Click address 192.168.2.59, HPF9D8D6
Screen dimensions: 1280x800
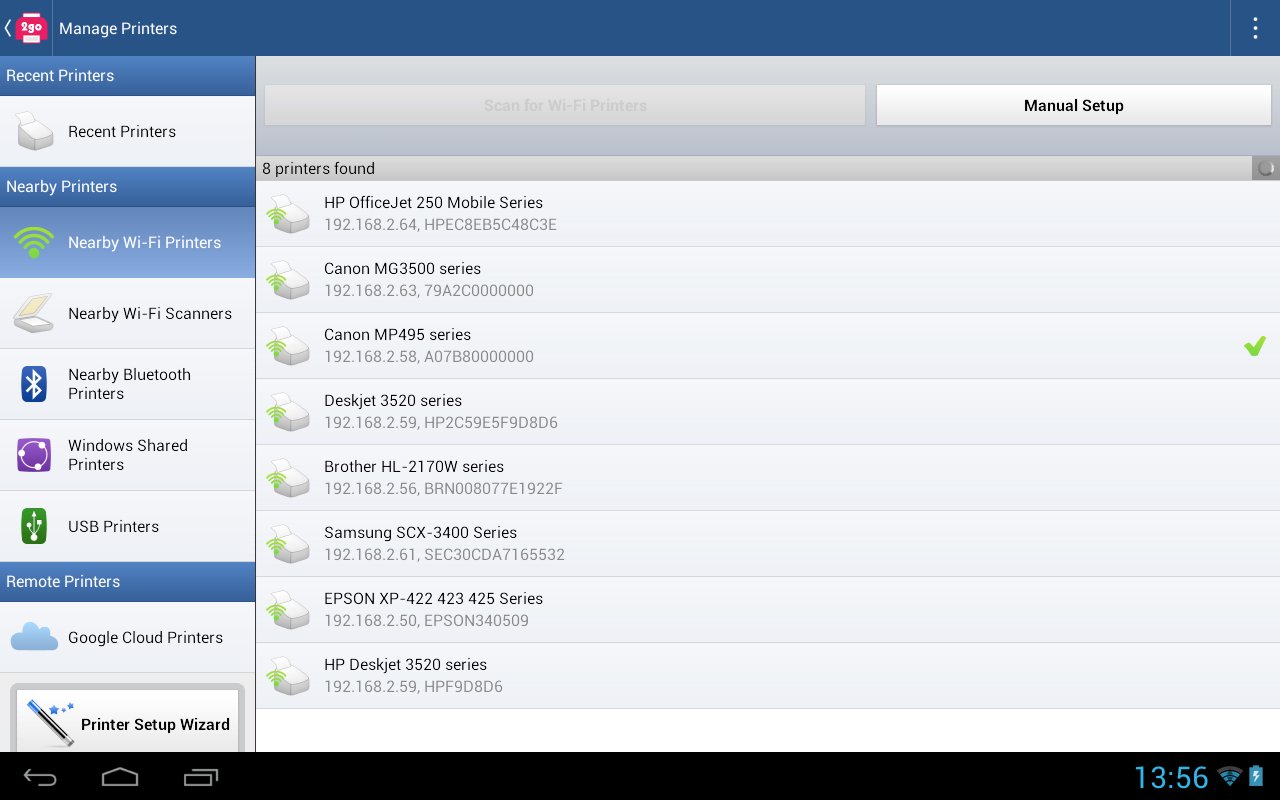(413, 687)
